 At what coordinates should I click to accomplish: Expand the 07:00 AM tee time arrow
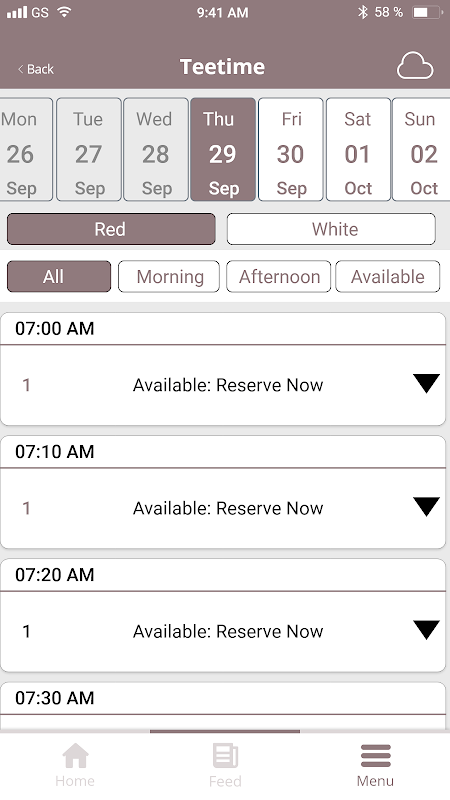426,383
